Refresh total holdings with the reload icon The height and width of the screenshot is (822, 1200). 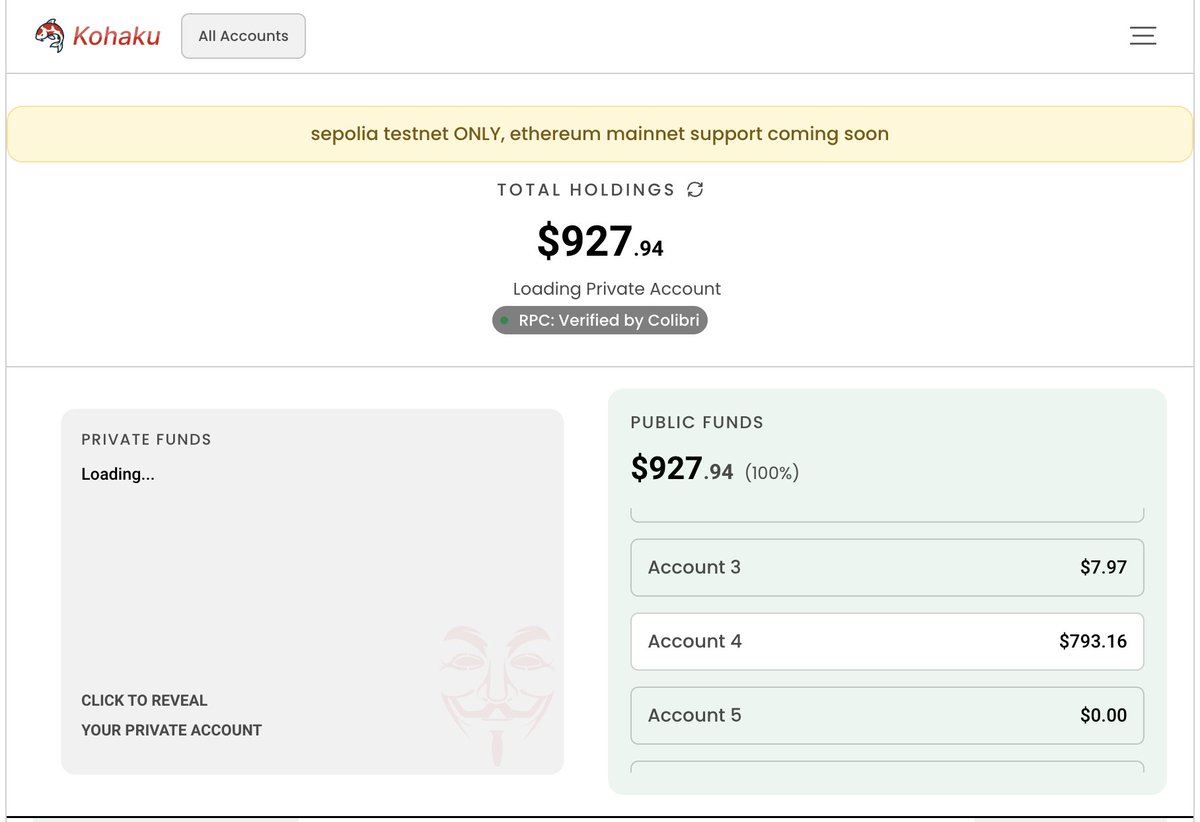696,189
